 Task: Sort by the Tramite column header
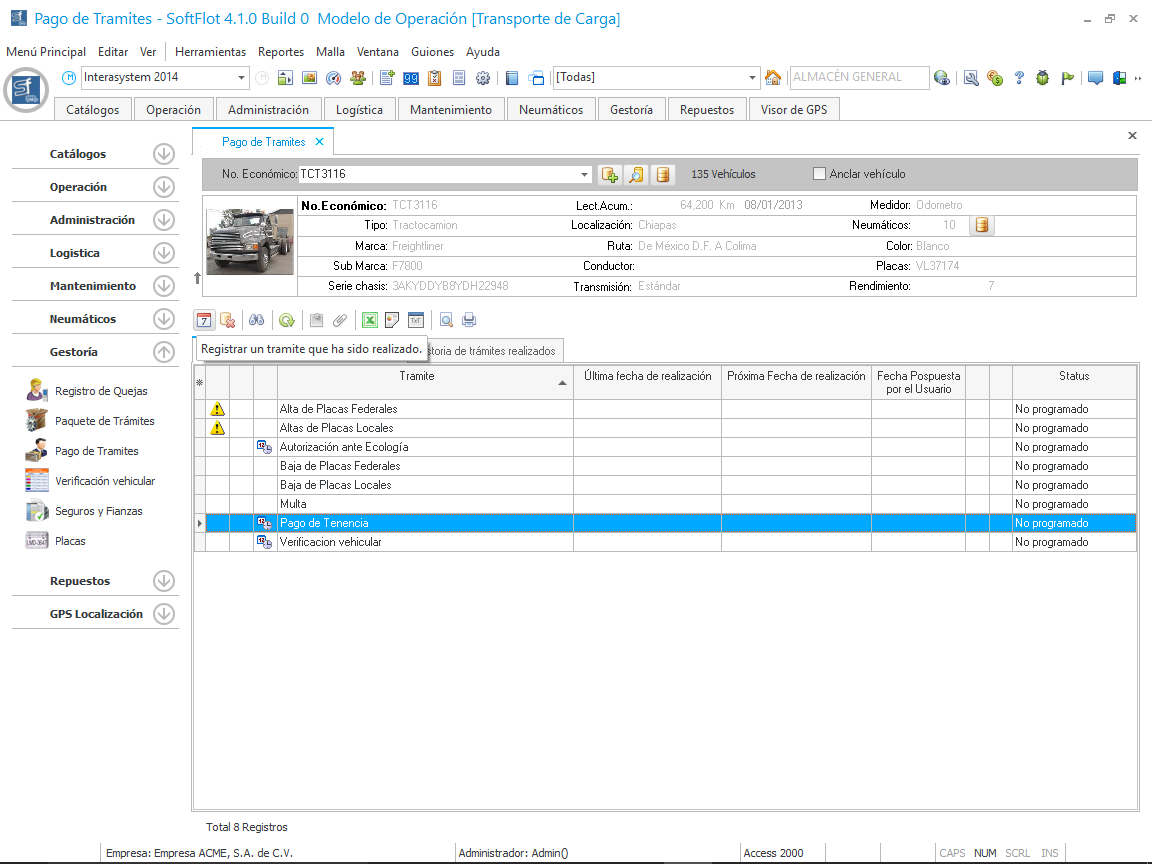point(417,376)
